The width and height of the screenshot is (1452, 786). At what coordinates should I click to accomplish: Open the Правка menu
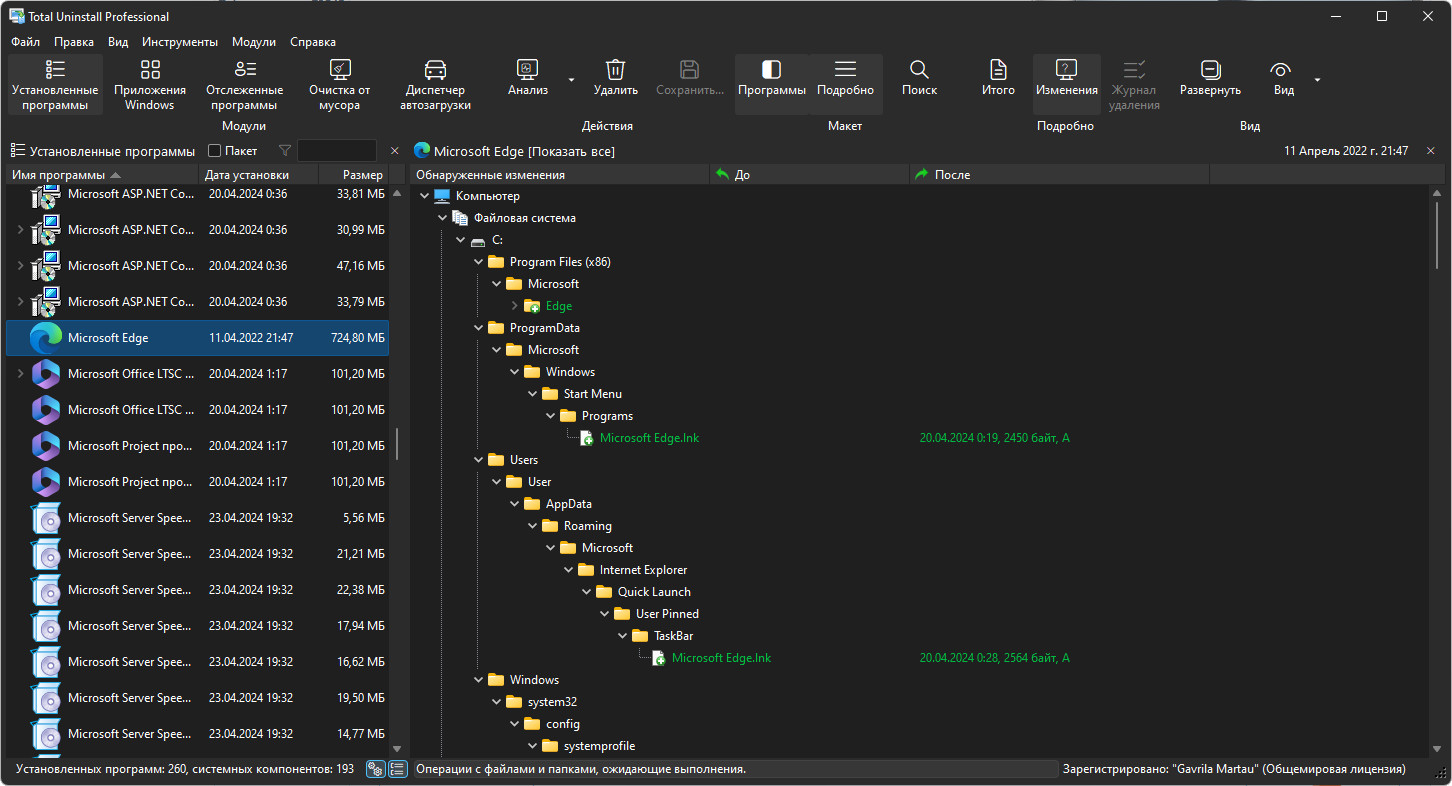click(x=74, y=42)
